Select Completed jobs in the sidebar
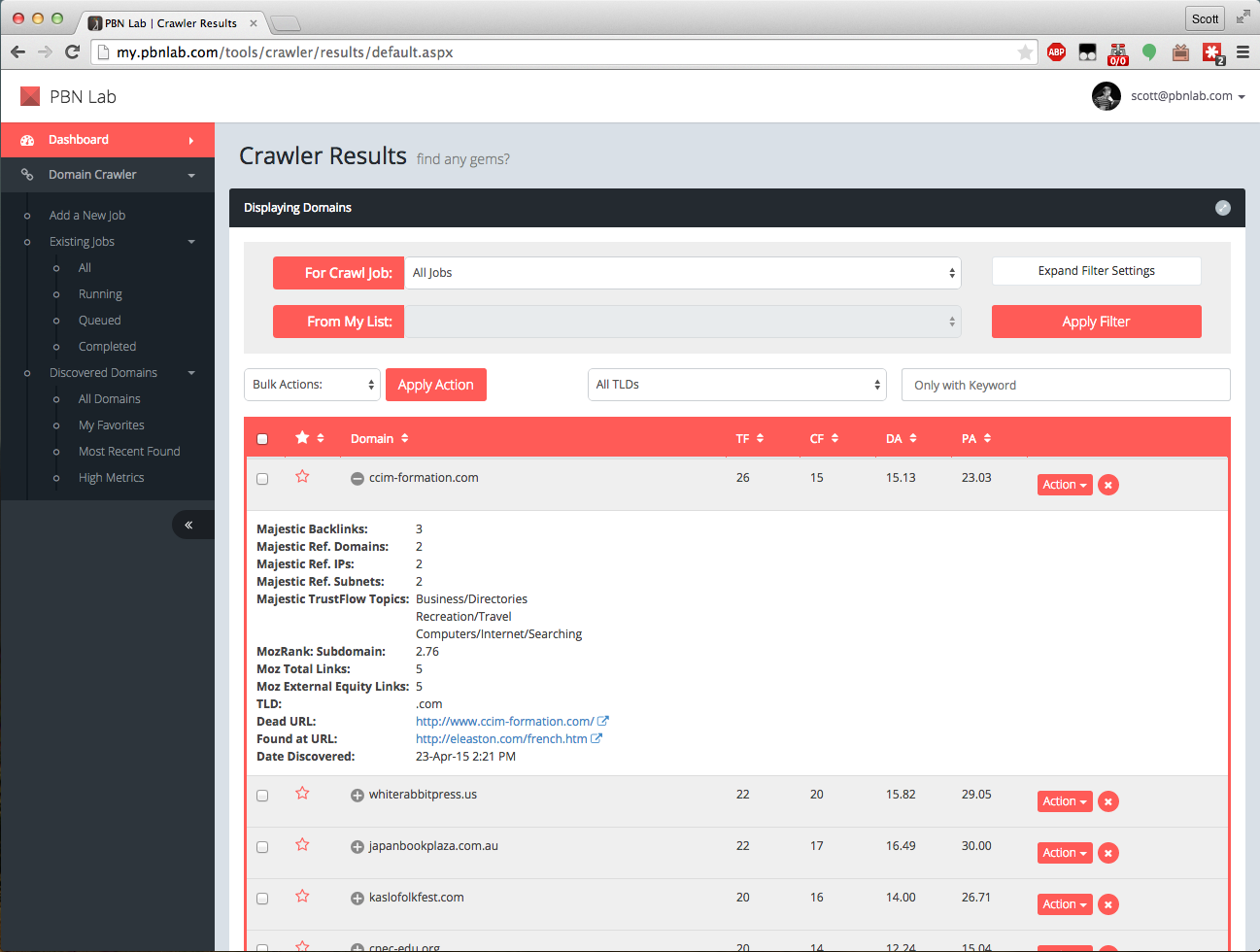This screenshot has height=952, width=1260. pyautogui.click(x=107, y=347)
